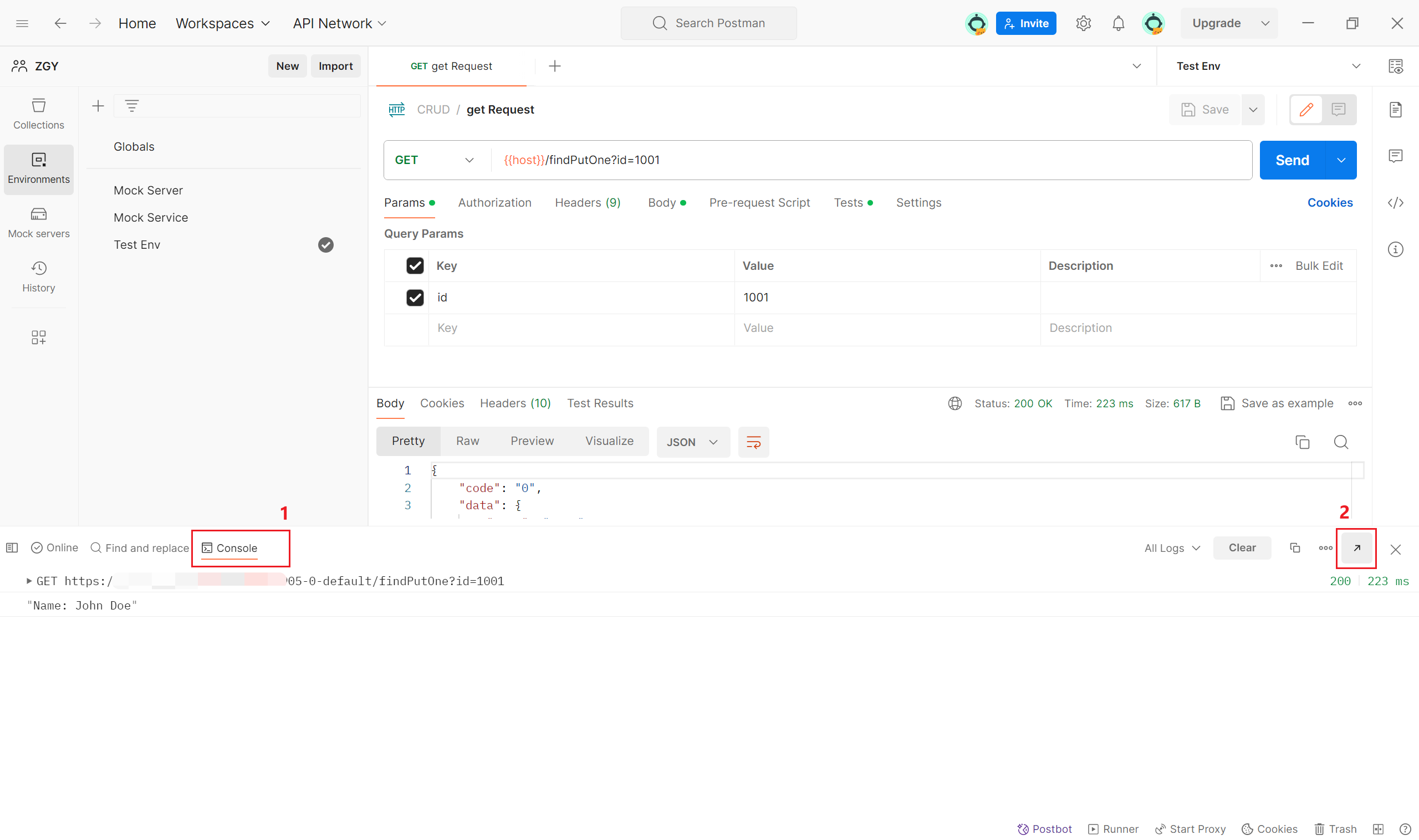Screen dimensions: 1419x840
Task: Open the hamburger menu icon
Action: coord(22,23)
